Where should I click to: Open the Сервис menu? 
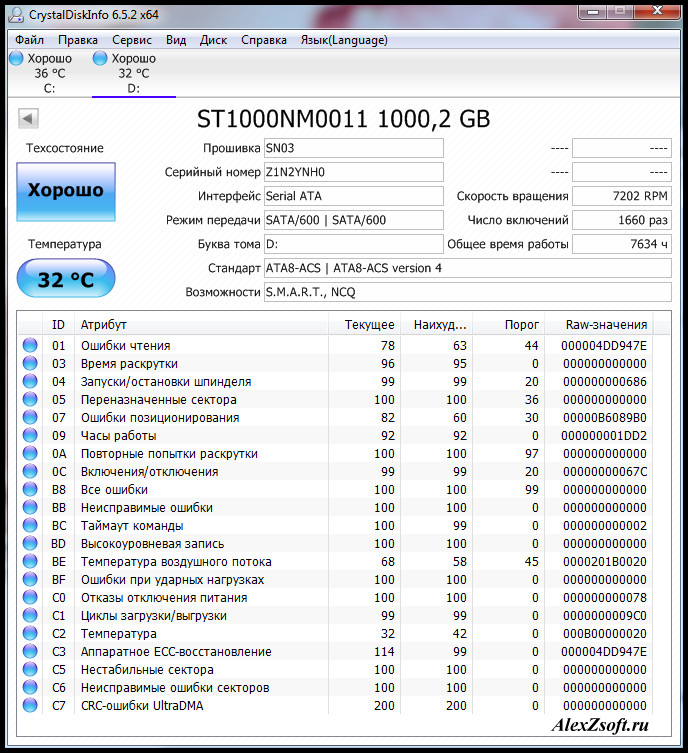[x=132, y=40]
